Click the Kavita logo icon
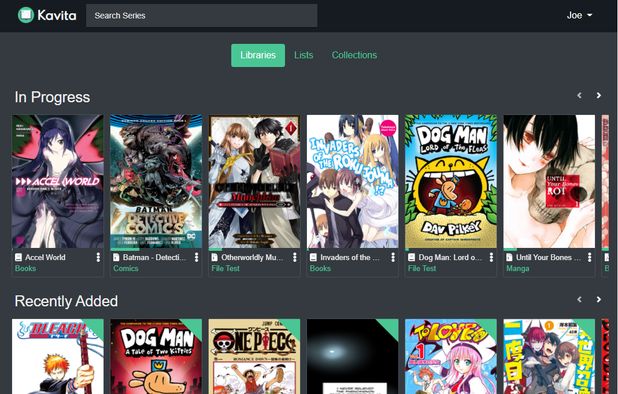Viewport: 618px width, 394px height. pos(26,15)
